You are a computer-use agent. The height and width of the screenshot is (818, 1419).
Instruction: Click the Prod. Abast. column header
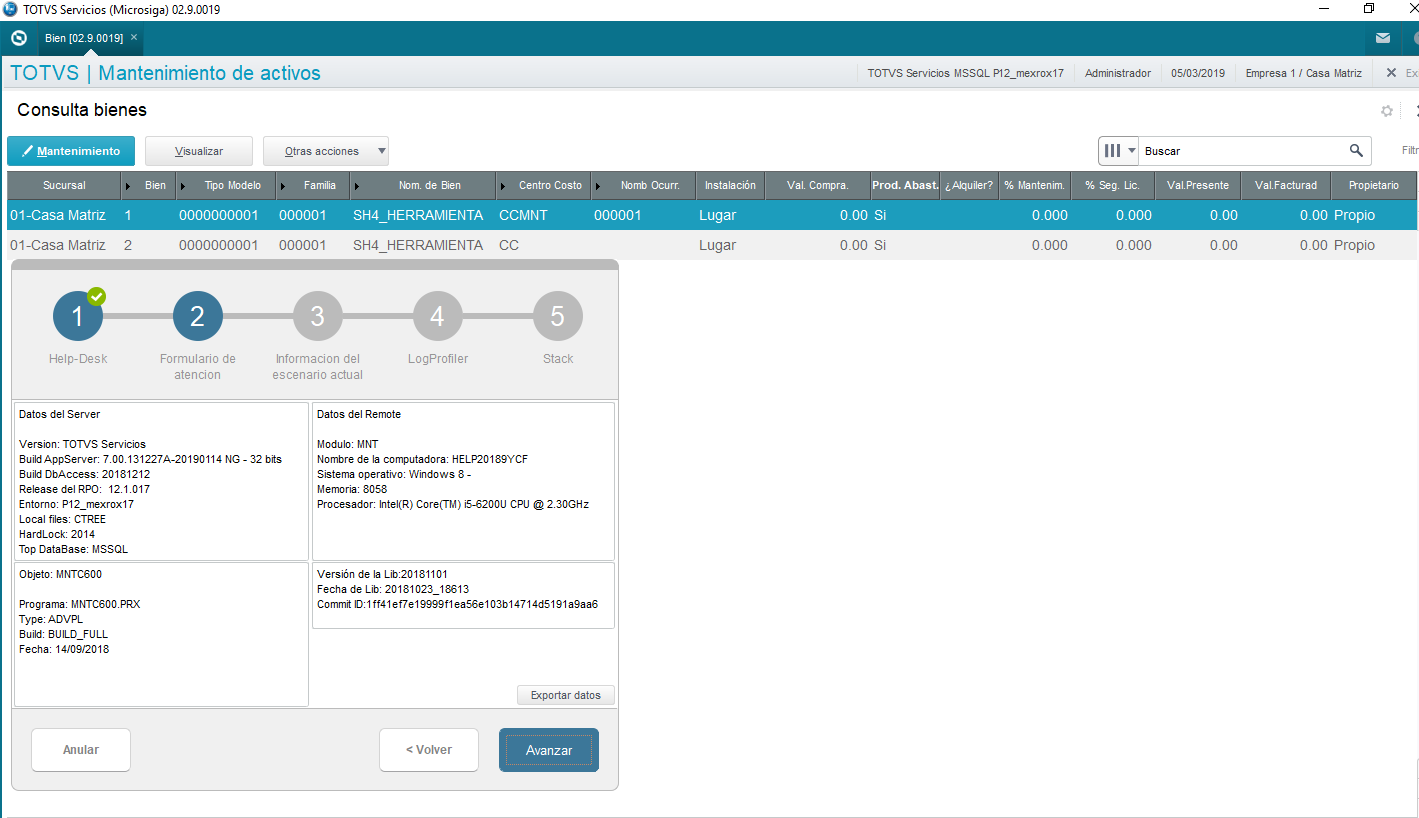tap(905, 185)
